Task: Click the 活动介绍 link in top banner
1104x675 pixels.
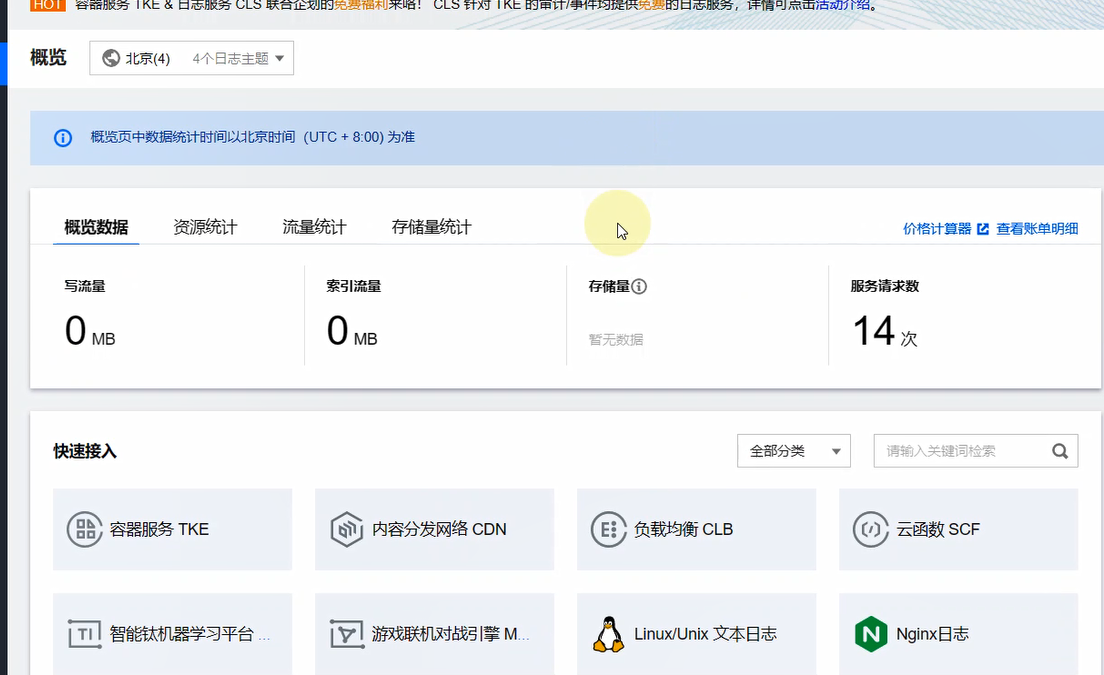Action: pos(843,5)
